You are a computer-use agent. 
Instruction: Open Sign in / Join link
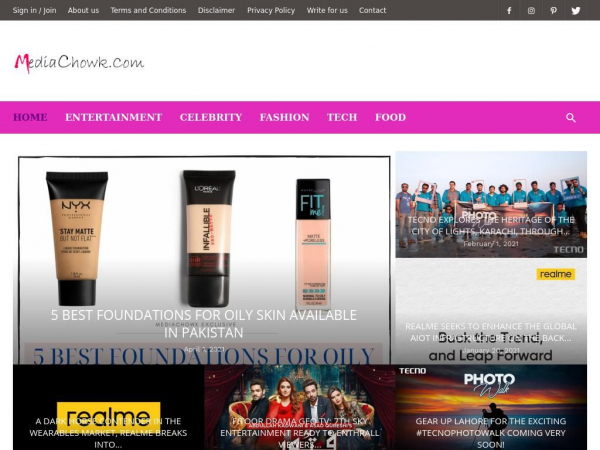point(34,10)
